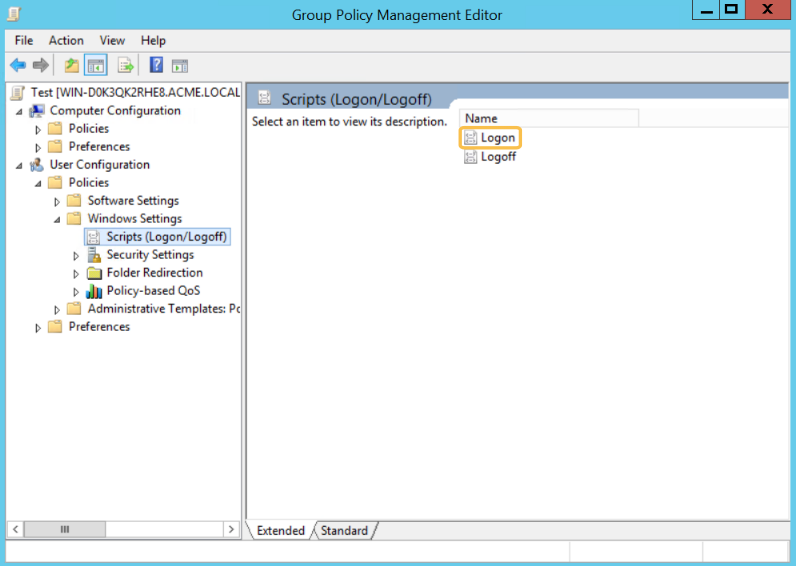Open the Logoff script item

[x=498, y=156]
